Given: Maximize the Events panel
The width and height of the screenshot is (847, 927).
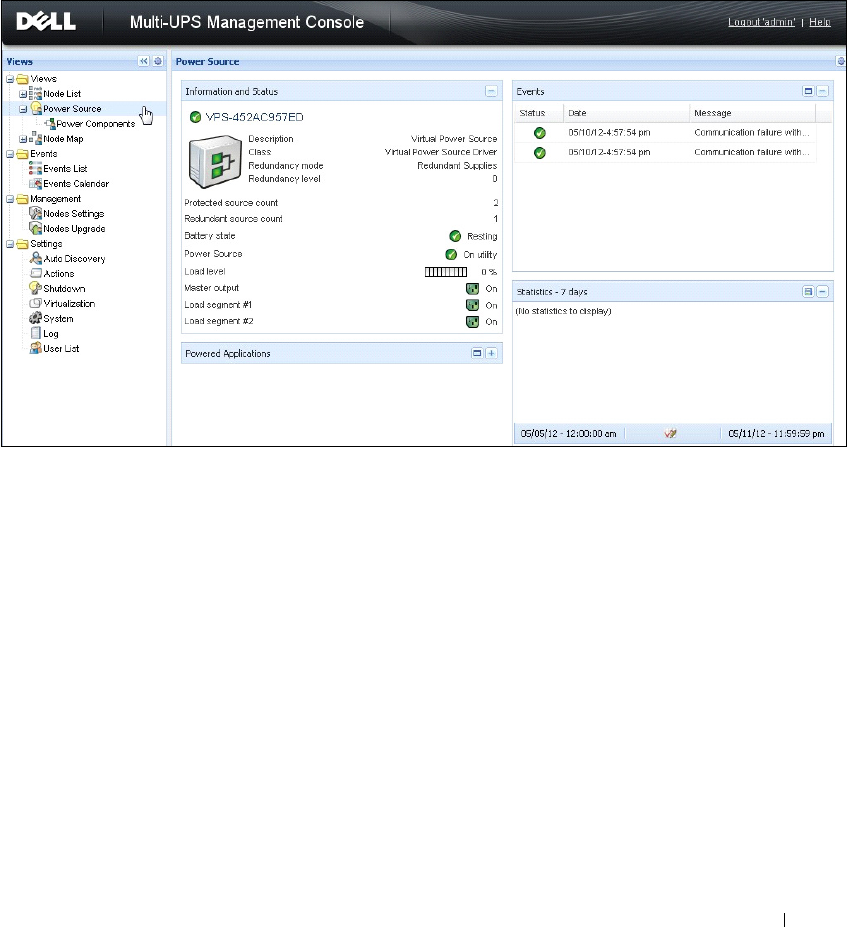Looking at the screenshot, I should 808,91.
